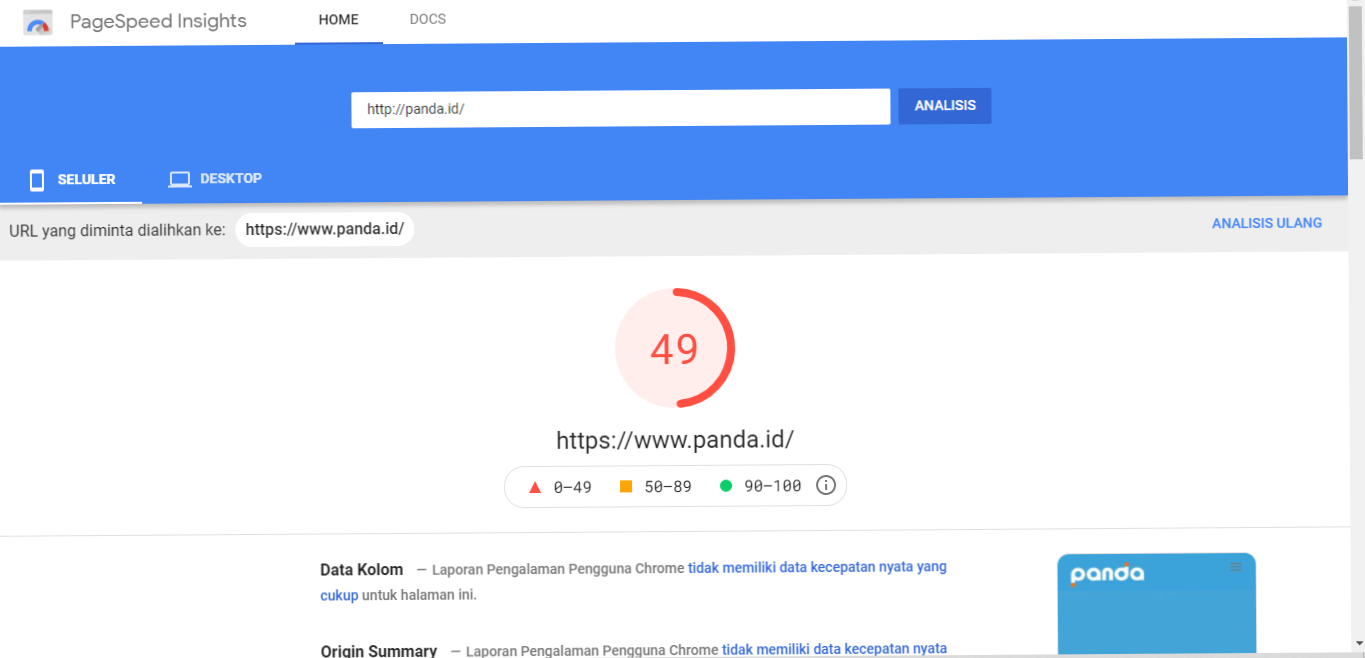Click the score gauge showing 49

(675, 348)
